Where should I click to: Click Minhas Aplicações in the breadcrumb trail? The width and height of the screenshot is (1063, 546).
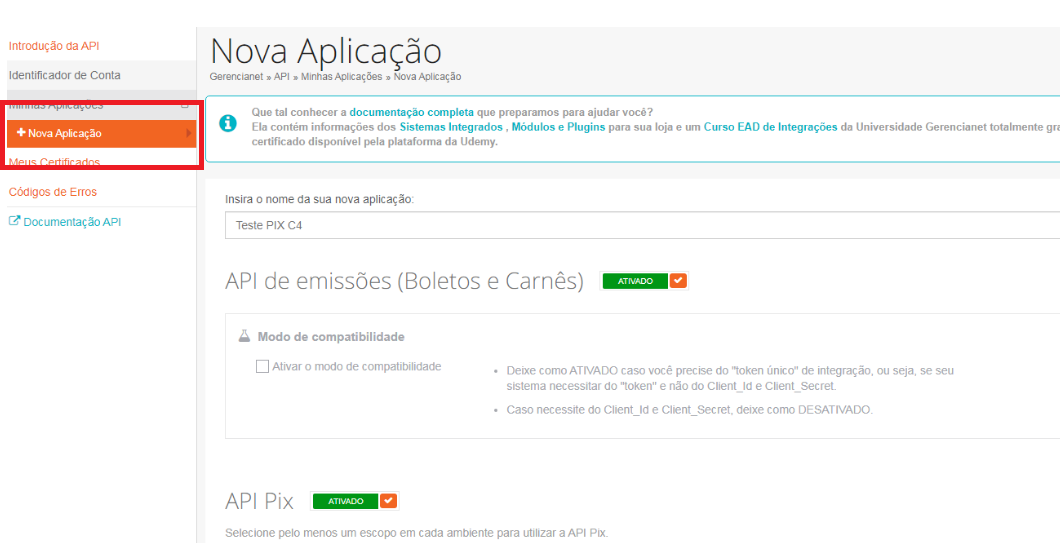pos(341,77)
